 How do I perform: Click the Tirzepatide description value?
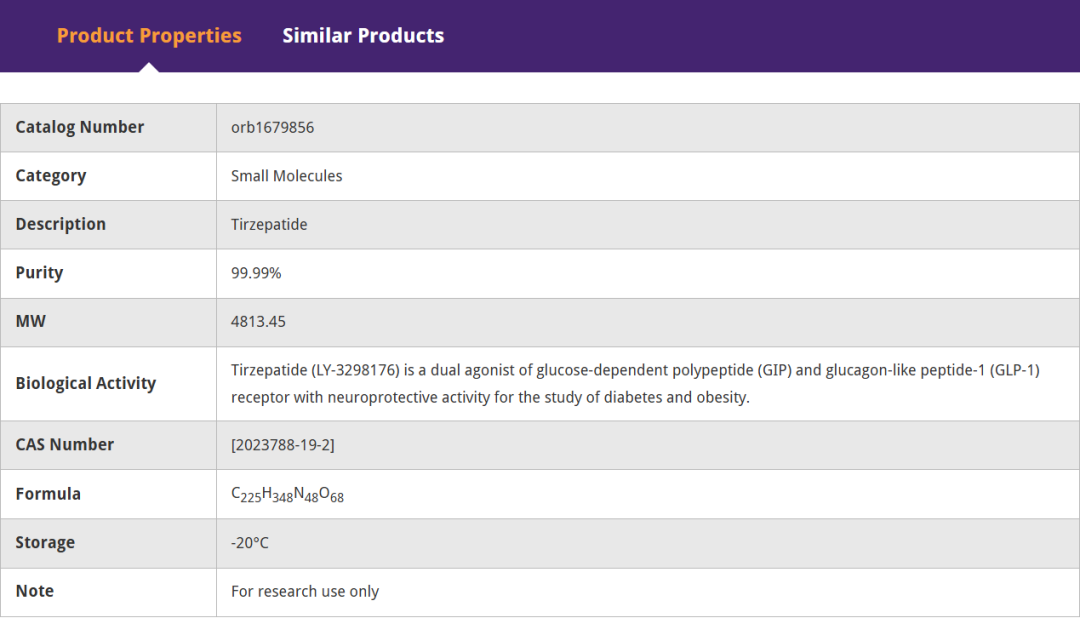click(x=269, y=224)
